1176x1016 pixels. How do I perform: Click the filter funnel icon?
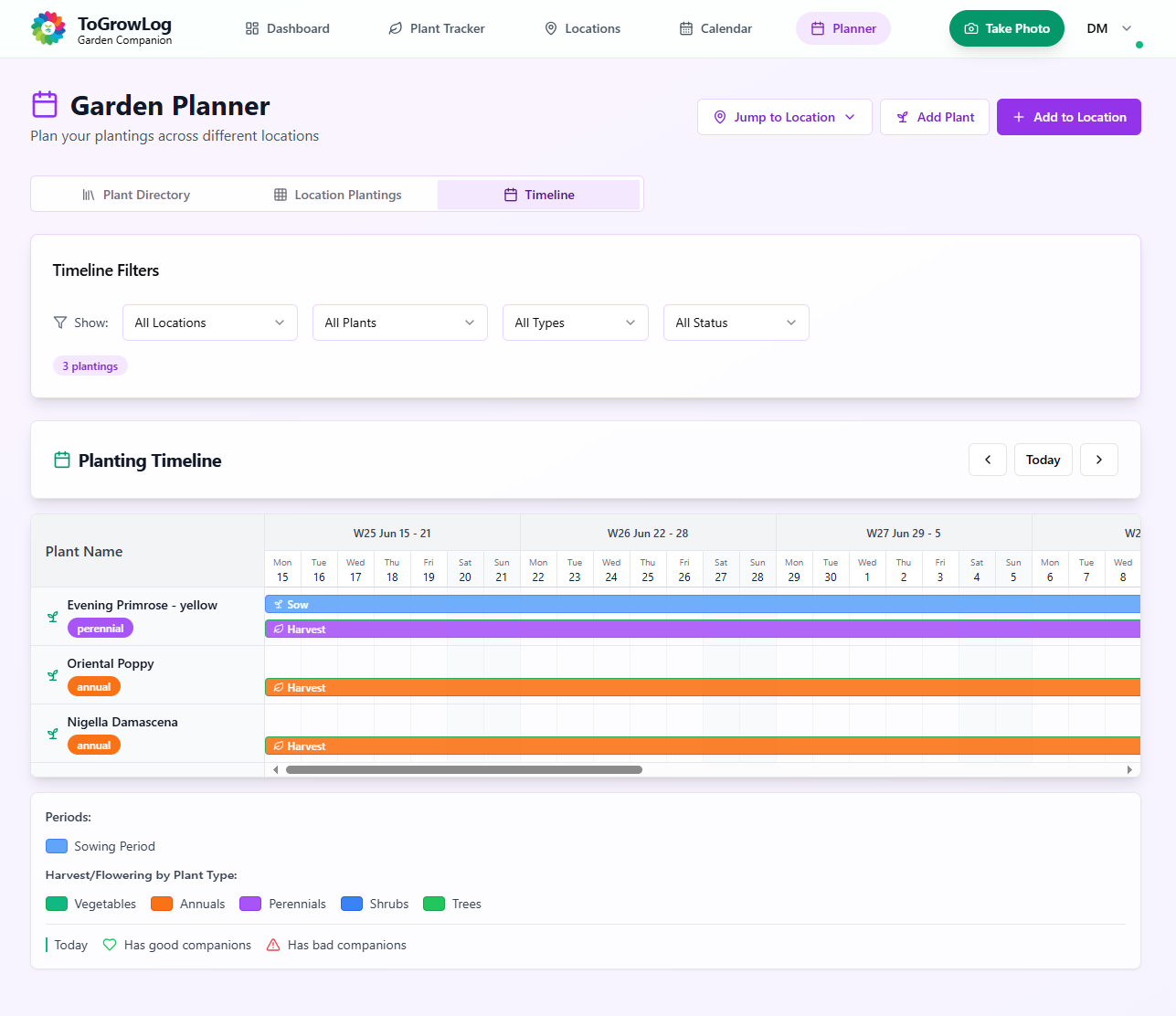pos(60,323)
